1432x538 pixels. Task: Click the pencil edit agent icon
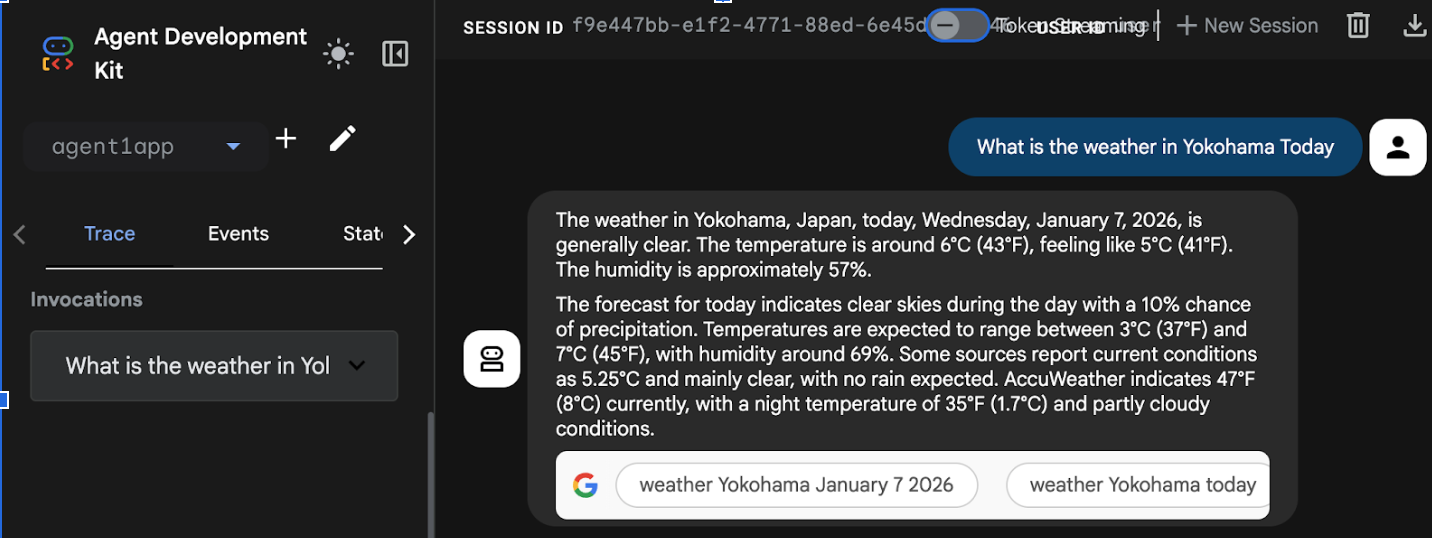point(342,139)
